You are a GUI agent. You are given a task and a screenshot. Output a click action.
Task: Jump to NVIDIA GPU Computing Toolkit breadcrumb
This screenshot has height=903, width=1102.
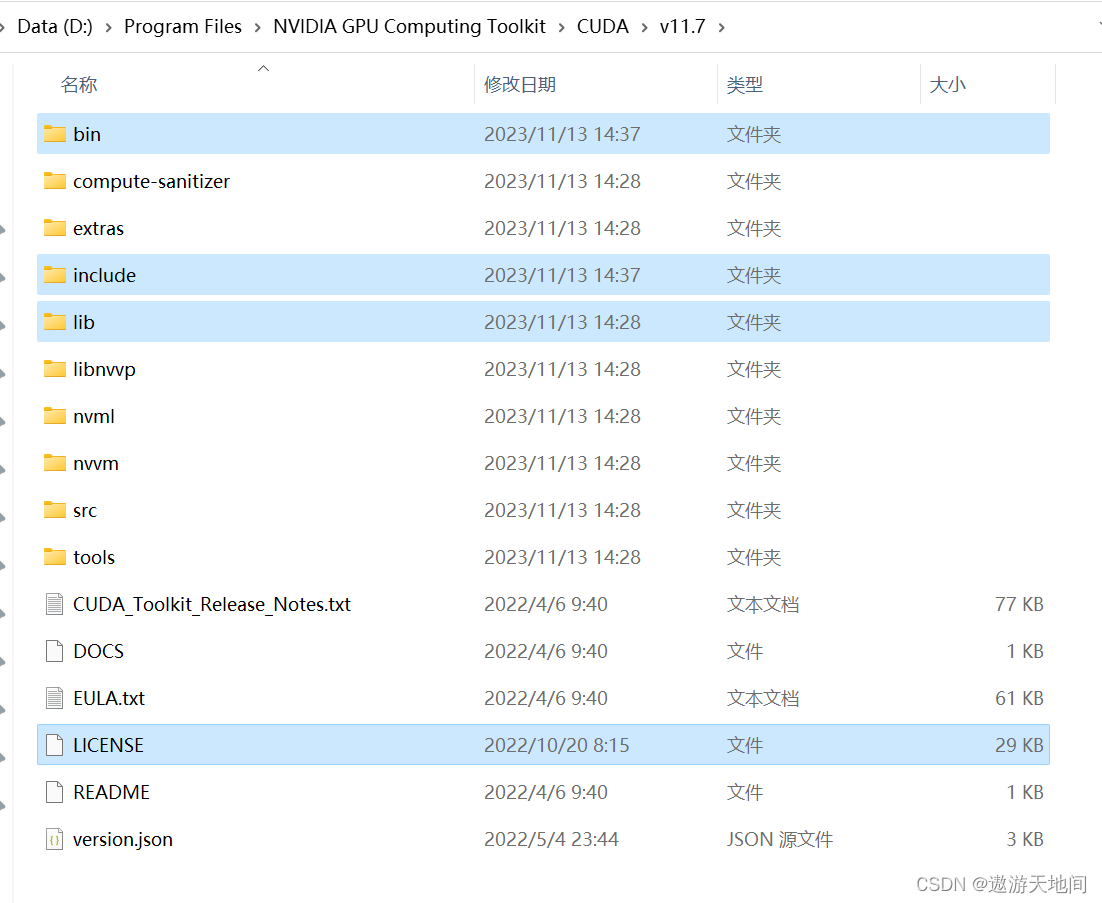[409, 26]
